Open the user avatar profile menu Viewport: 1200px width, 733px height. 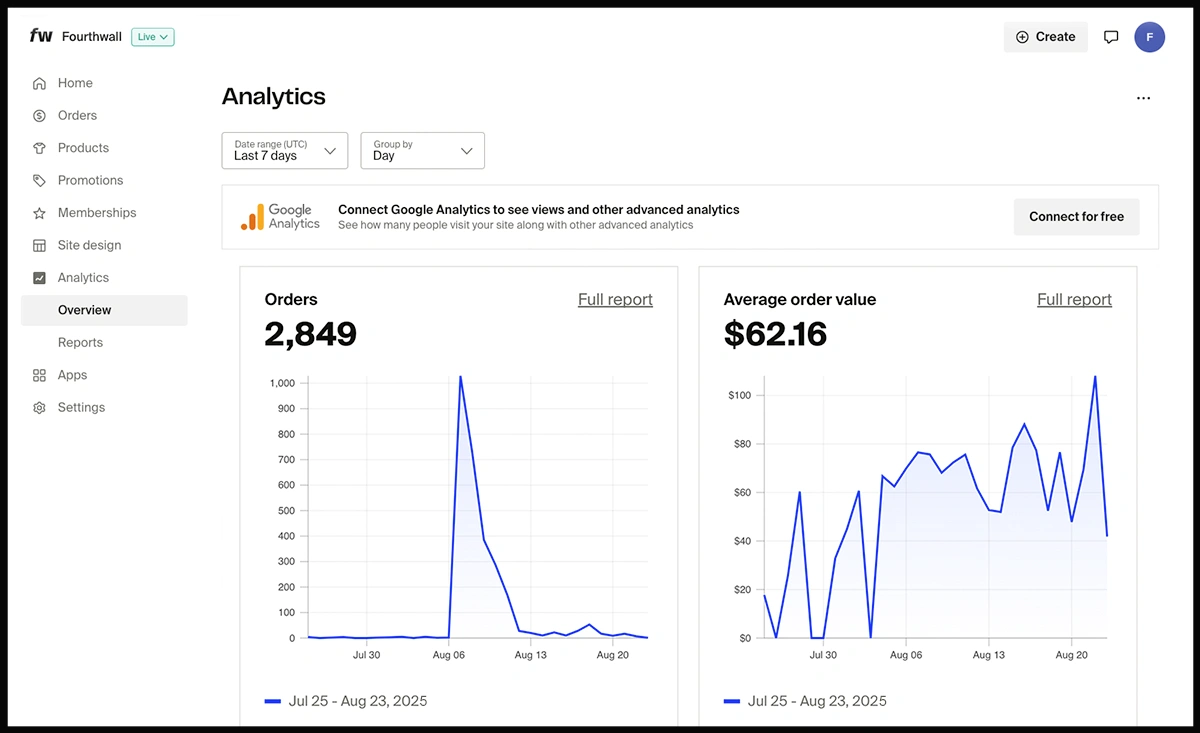(1149, 37)
